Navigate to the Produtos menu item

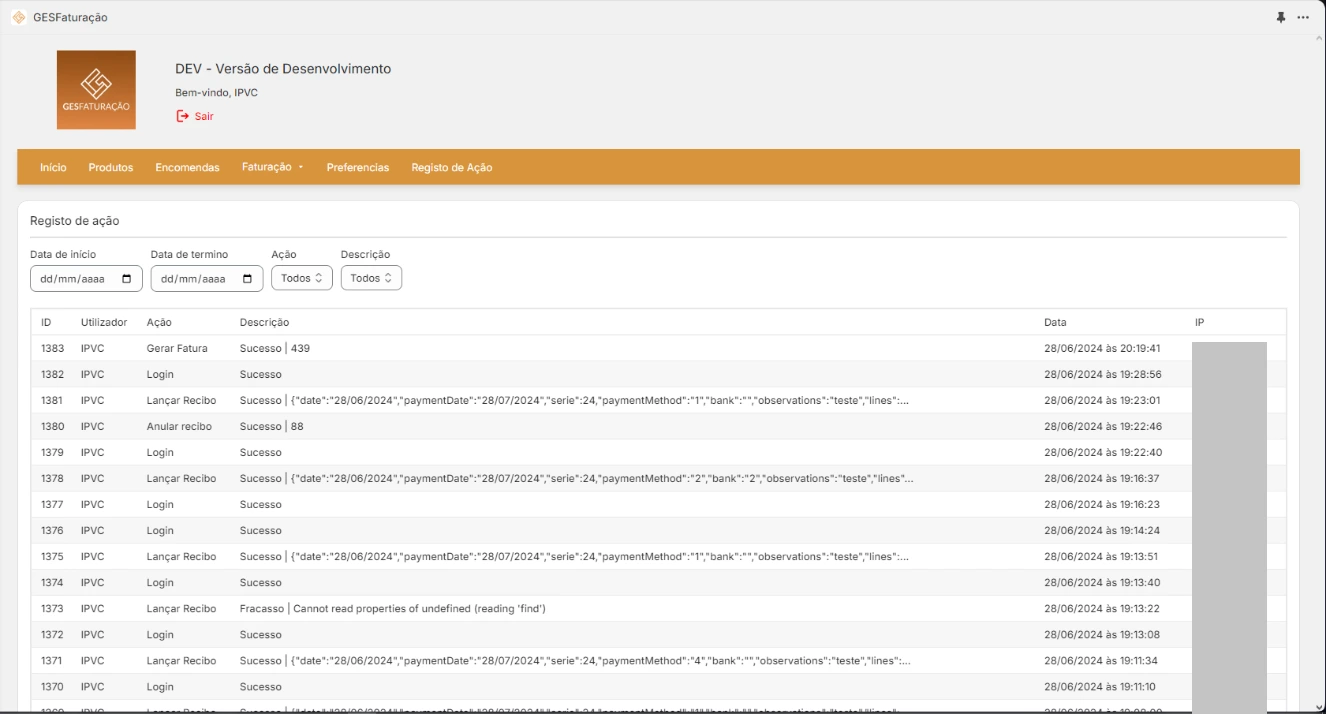110,167
